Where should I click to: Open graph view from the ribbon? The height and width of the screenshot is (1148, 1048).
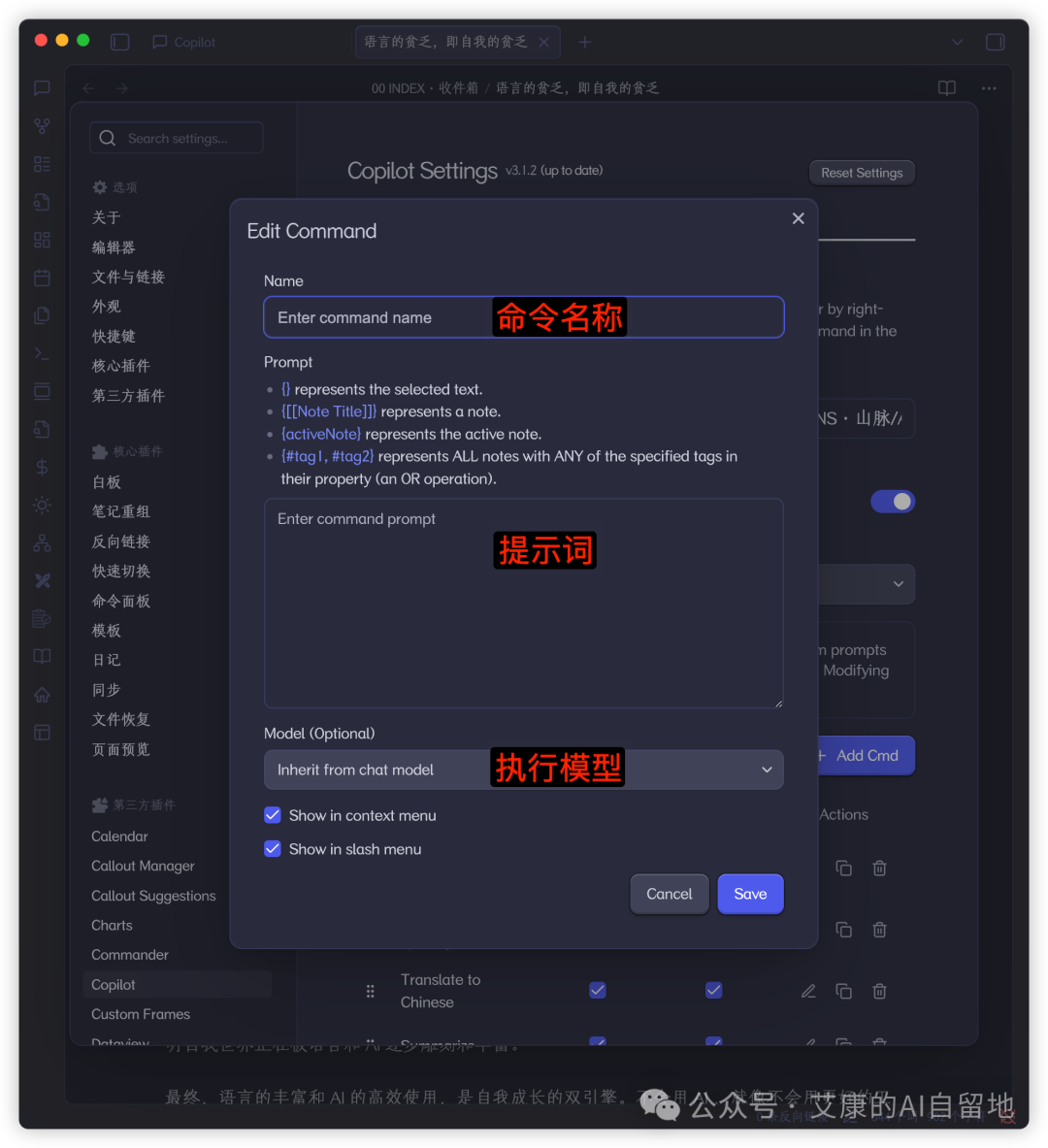[42, 126]
